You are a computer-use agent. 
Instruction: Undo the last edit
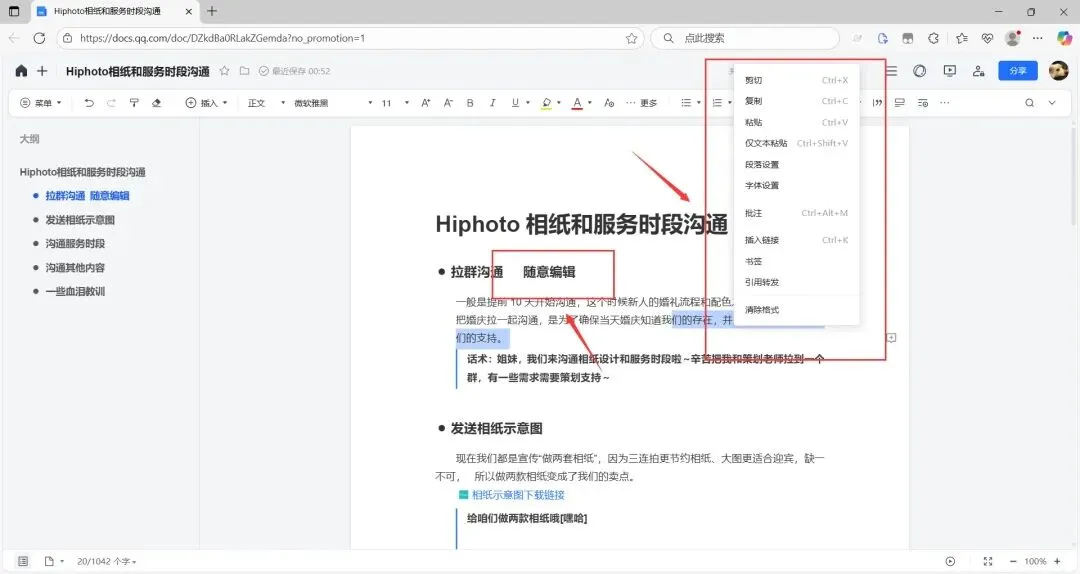[89, 103]
